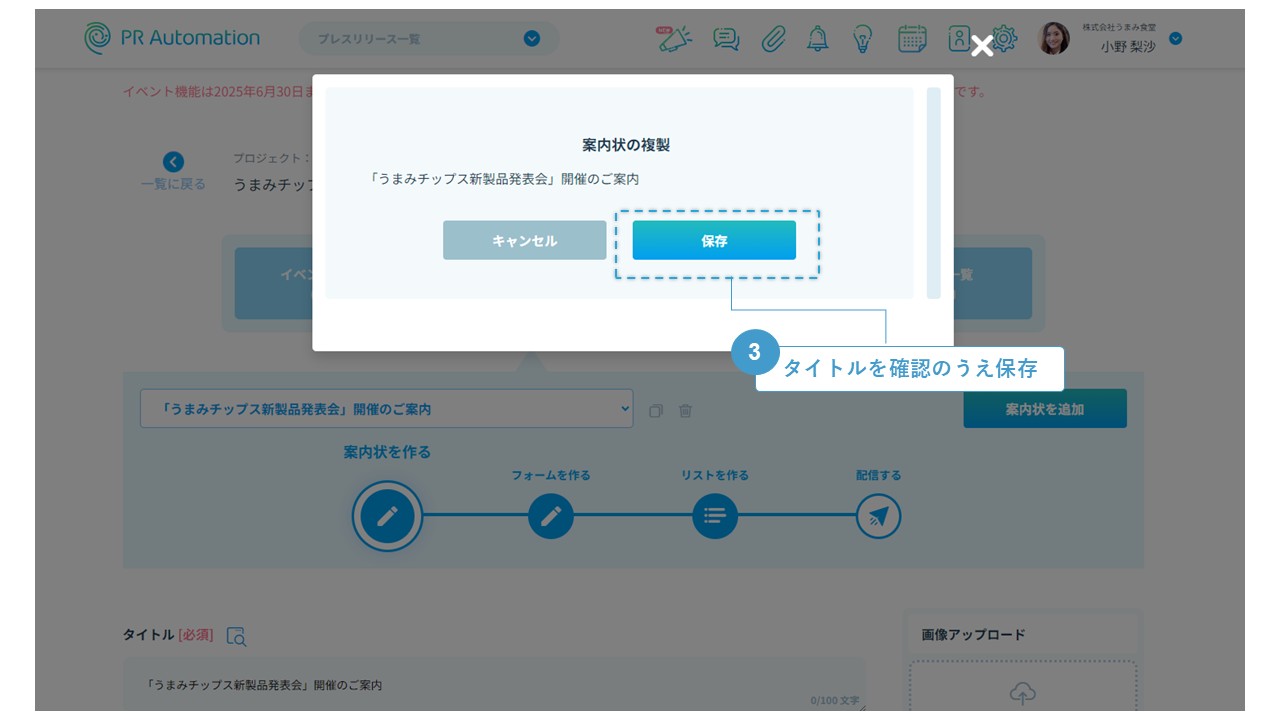1280x720 pixels.
Task: Click the megaphone announcements icon
Action: coord(675,39)
